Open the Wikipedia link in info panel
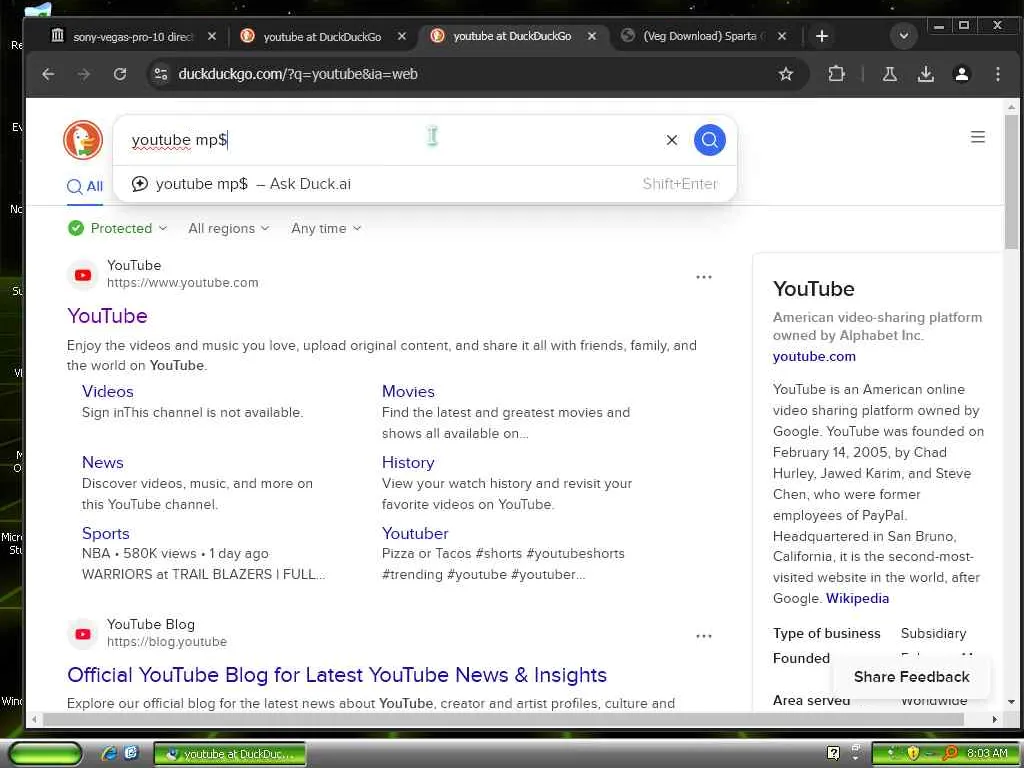This screenshot has height=768, width=1024. 857,599
